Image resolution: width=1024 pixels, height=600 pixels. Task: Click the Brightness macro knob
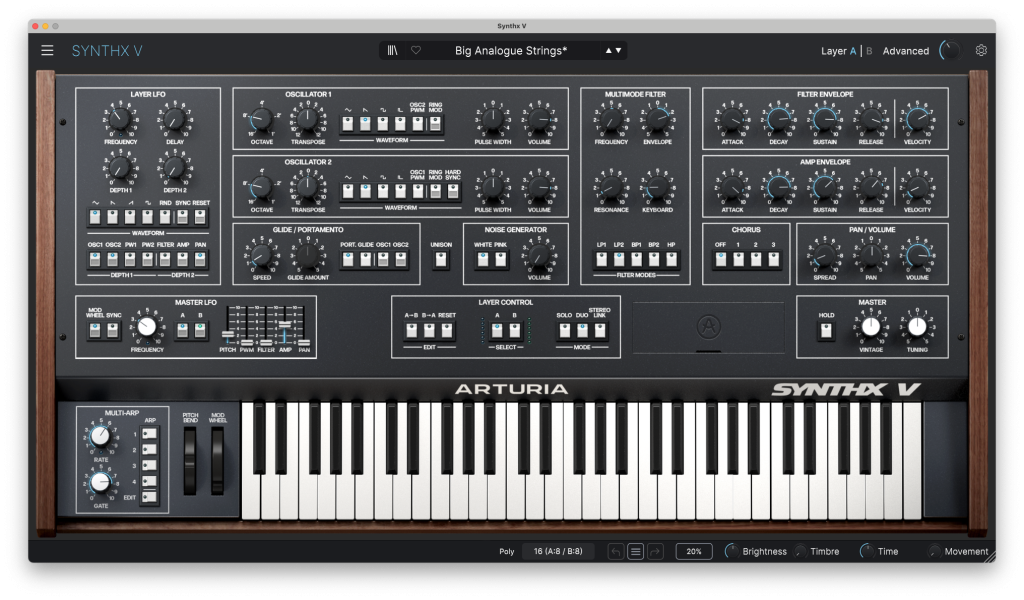732,552
